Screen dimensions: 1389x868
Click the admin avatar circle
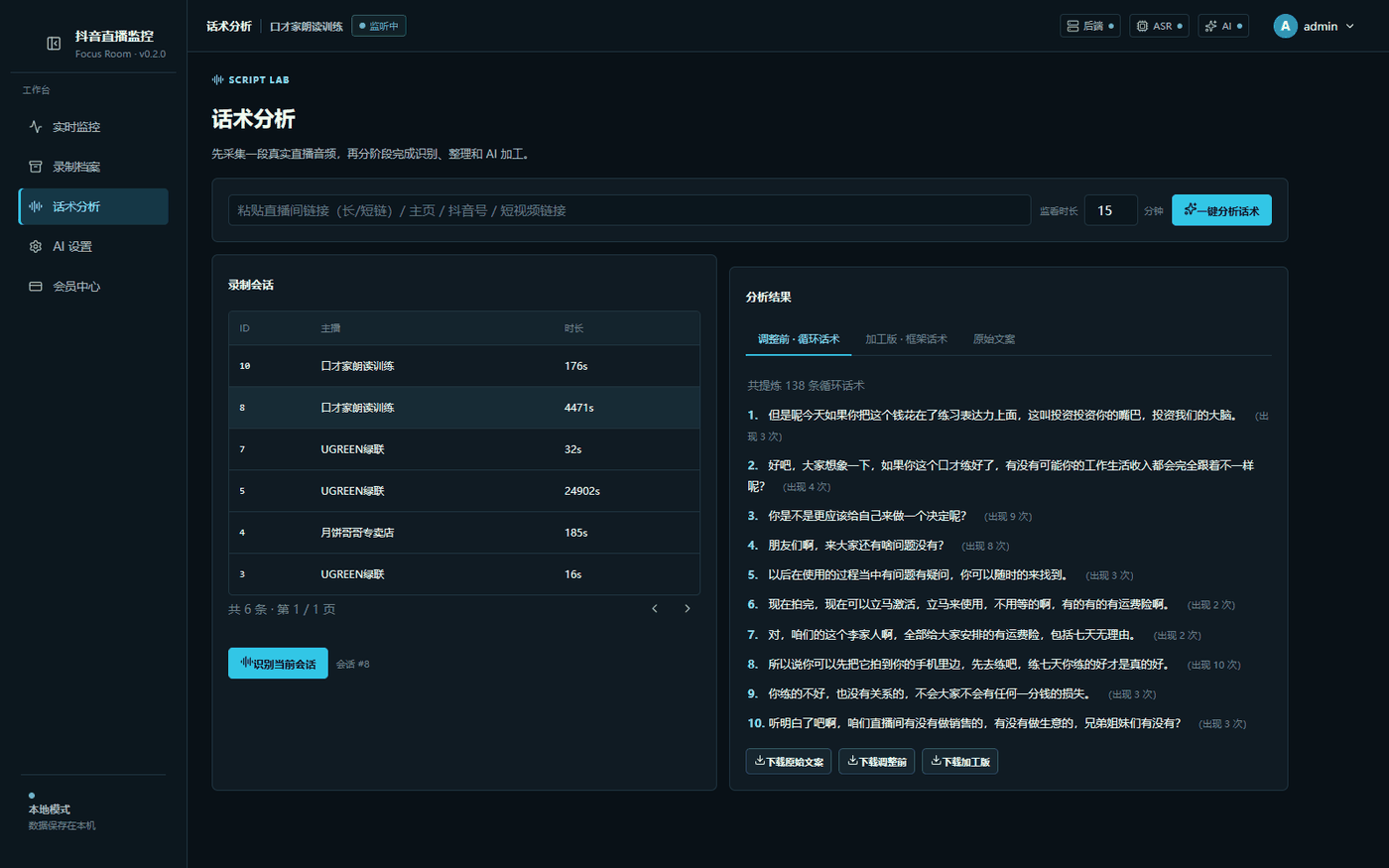coord(1285,26)
